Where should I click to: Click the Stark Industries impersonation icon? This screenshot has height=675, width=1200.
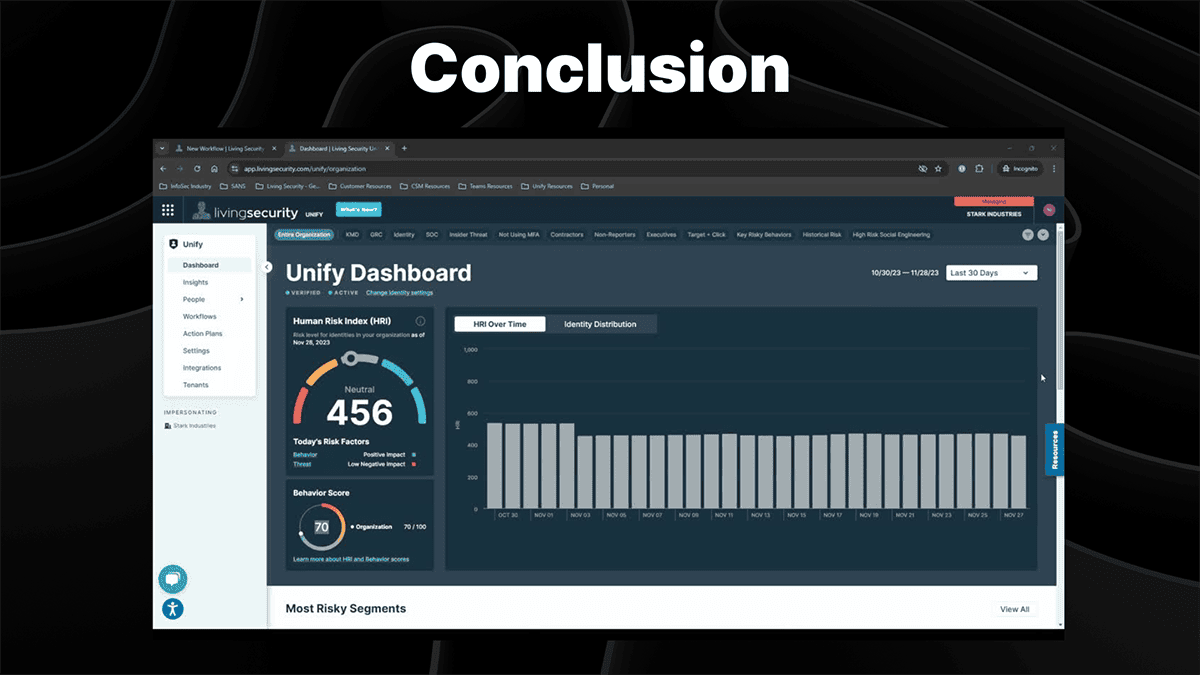(168, 426)
